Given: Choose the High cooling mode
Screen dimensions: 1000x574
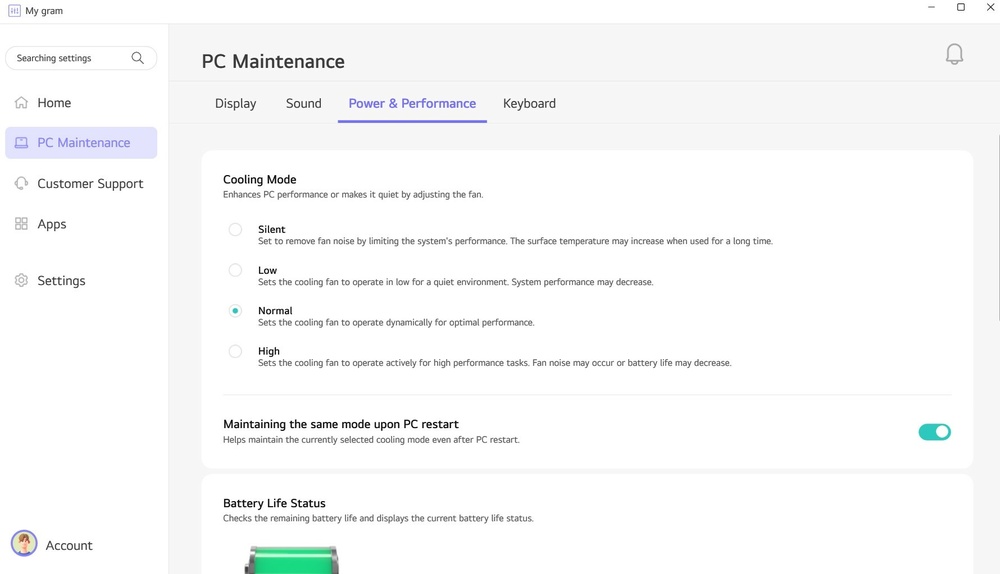Looking at the screenshot, I should [x=235, y=351].
